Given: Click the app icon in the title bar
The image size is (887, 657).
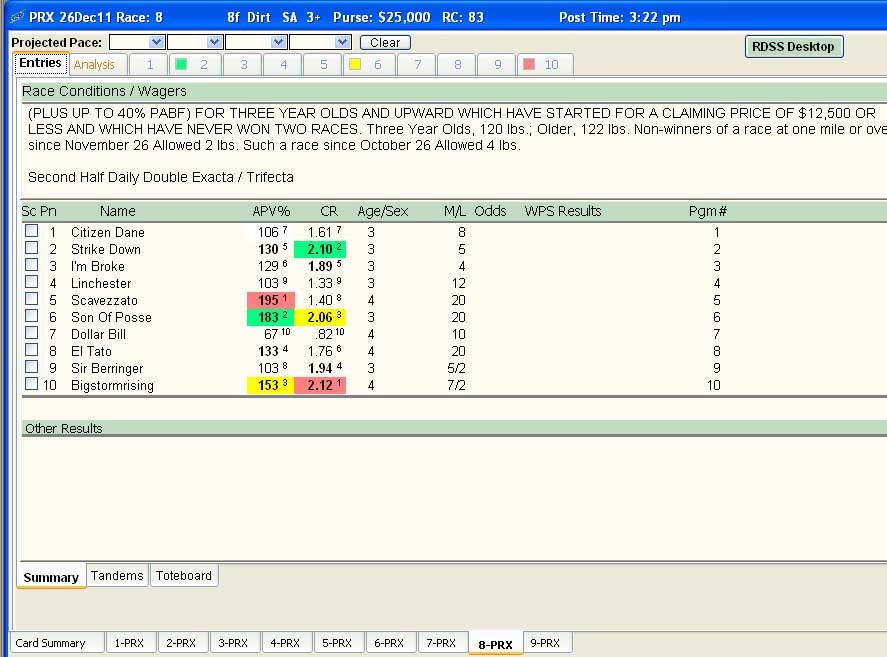Looking at the screenshot, I should click(x=18, y=16).
